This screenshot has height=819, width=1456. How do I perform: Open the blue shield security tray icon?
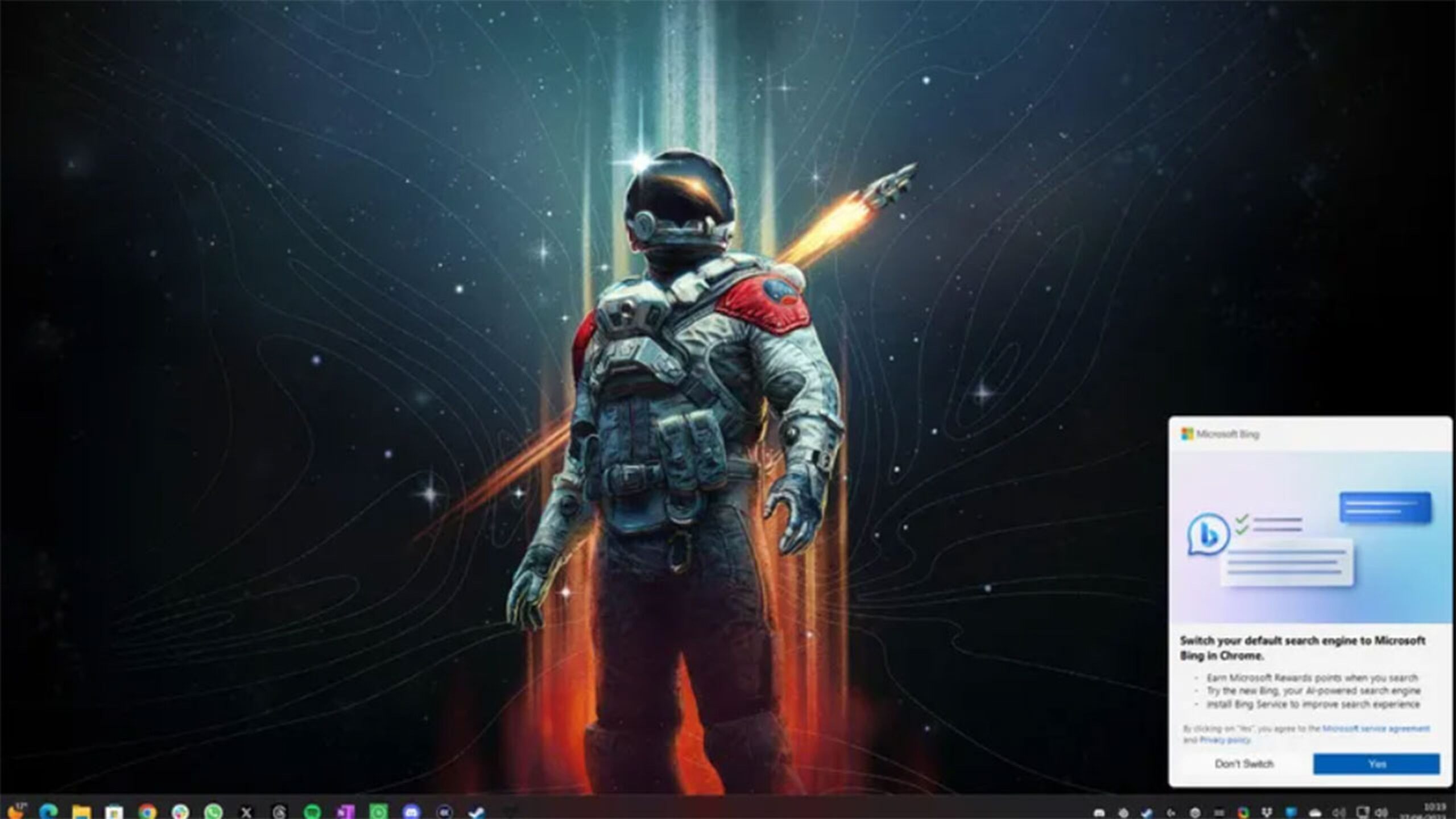point(1290,813)
